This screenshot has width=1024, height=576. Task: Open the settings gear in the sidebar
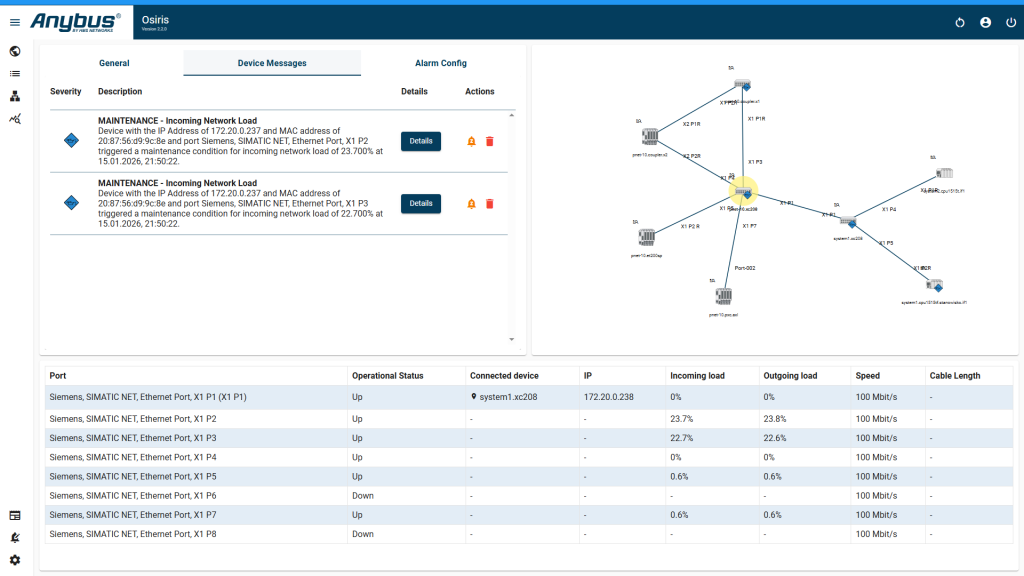(x=14, y=560)
